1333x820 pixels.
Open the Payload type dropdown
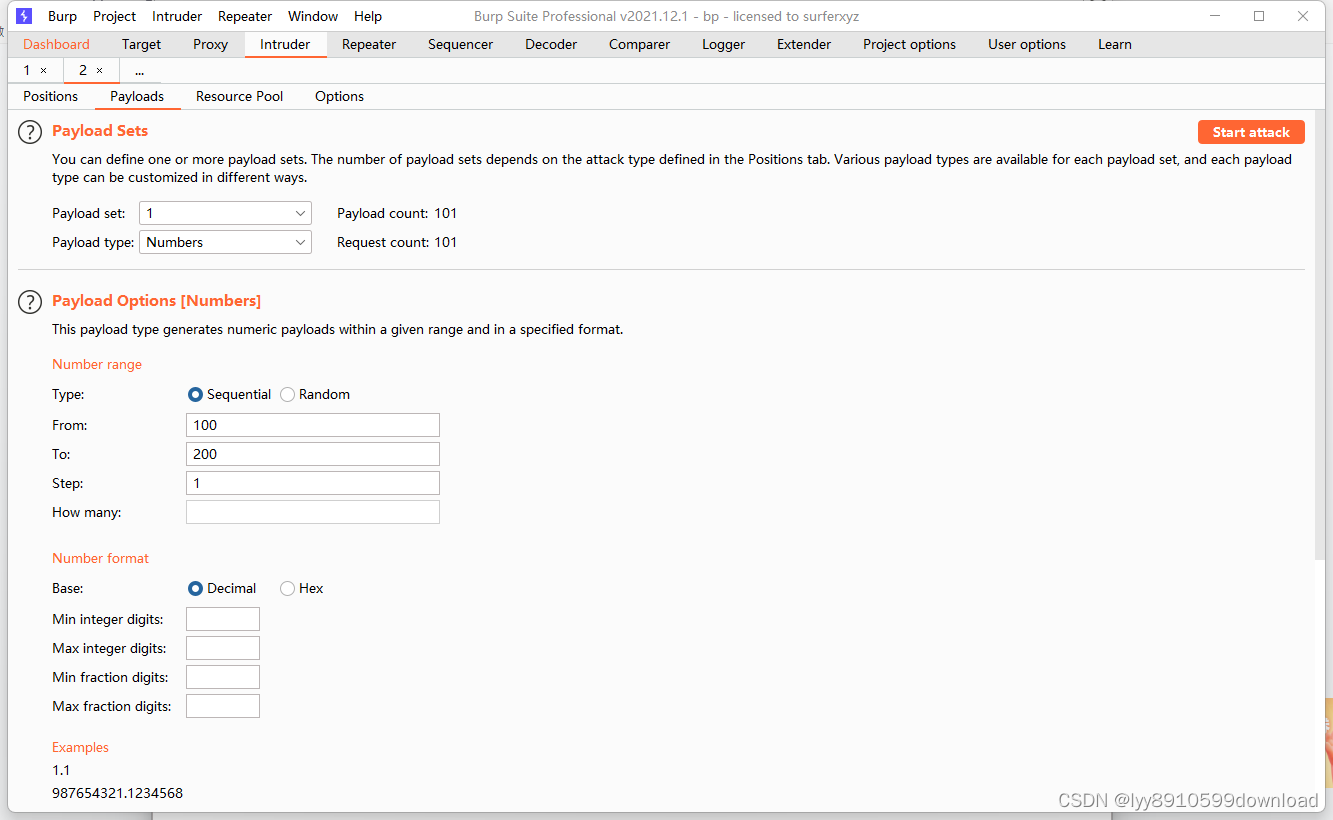tap(225, 242)
